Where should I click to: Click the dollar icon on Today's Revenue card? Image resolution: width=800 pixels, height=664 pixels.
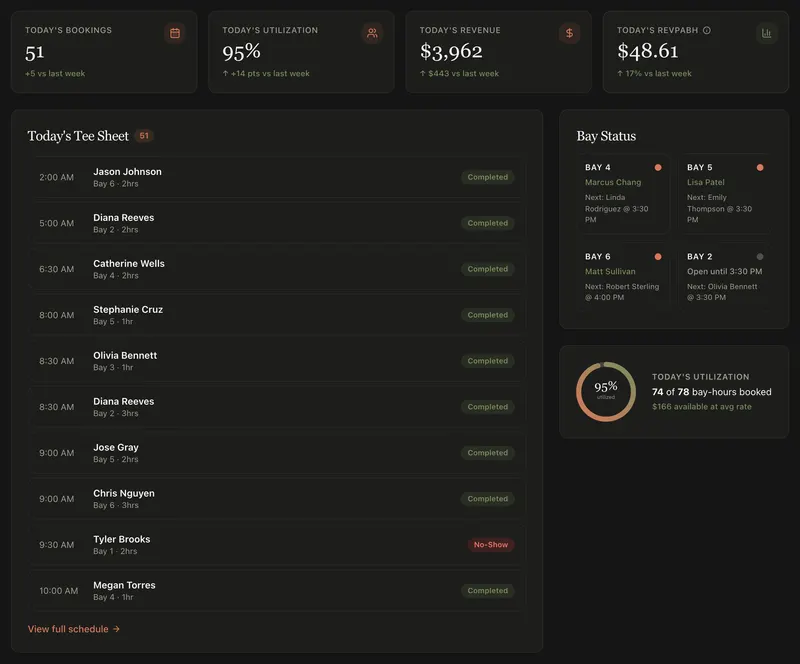coord(569,33)
